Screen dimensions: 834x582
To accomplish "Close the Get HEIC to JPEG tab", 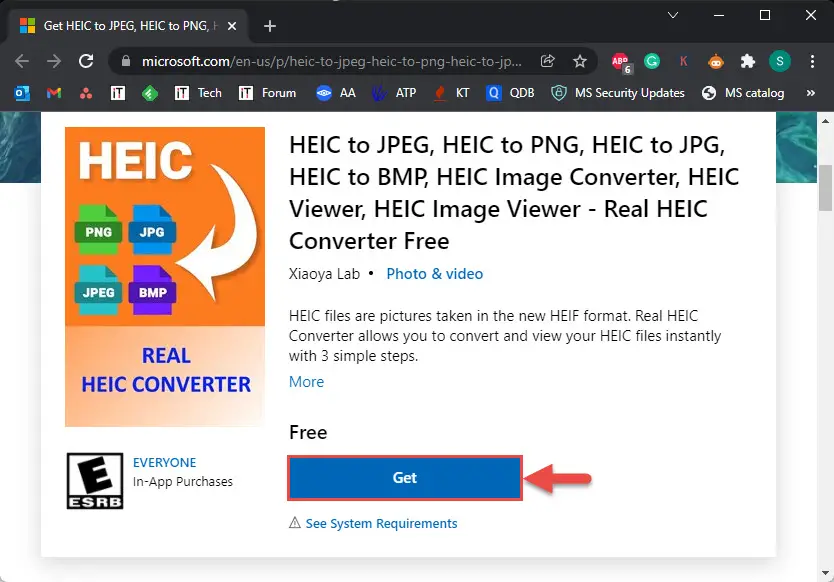I will click(x=232, y=26).
